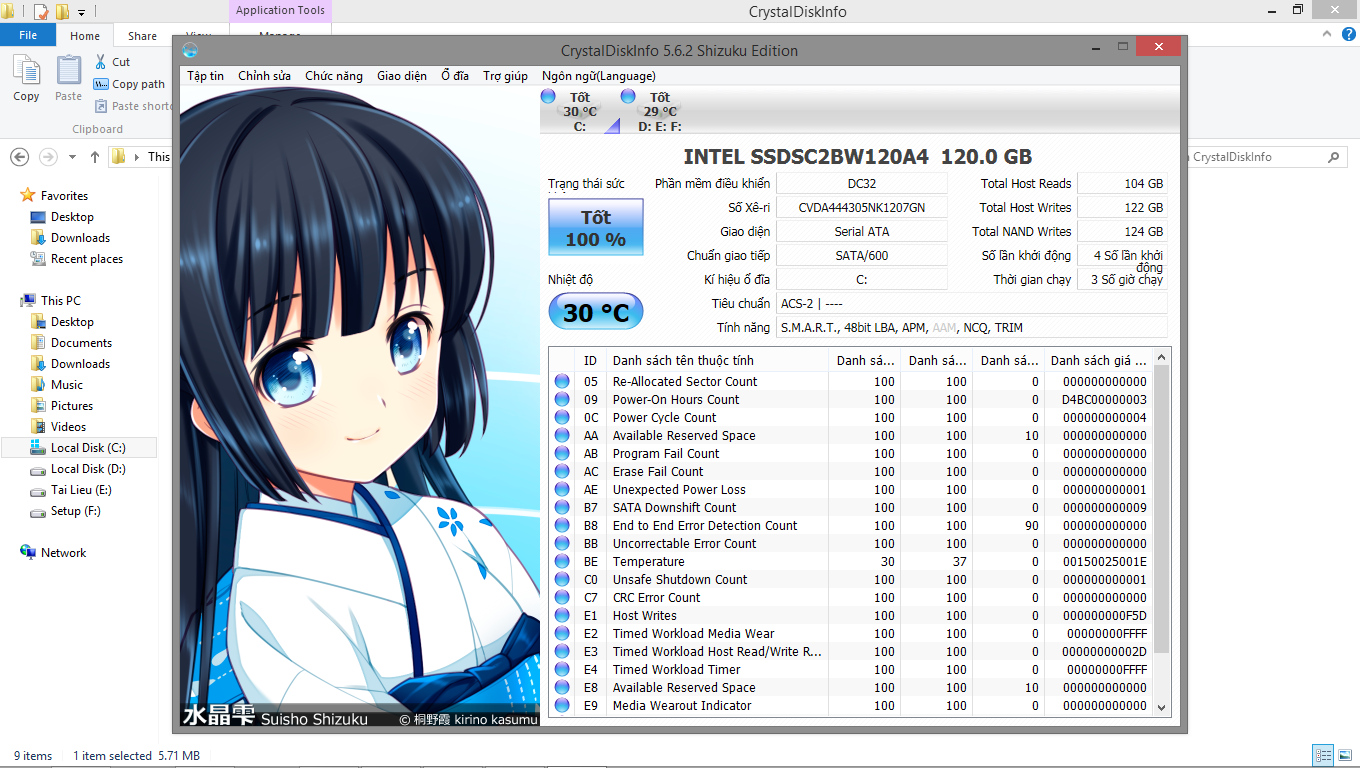The height and width of the screenshot is (768, 1360).
Task: Click CrystalDiskInfo title bar app icon
Action: tap(190, 50)
